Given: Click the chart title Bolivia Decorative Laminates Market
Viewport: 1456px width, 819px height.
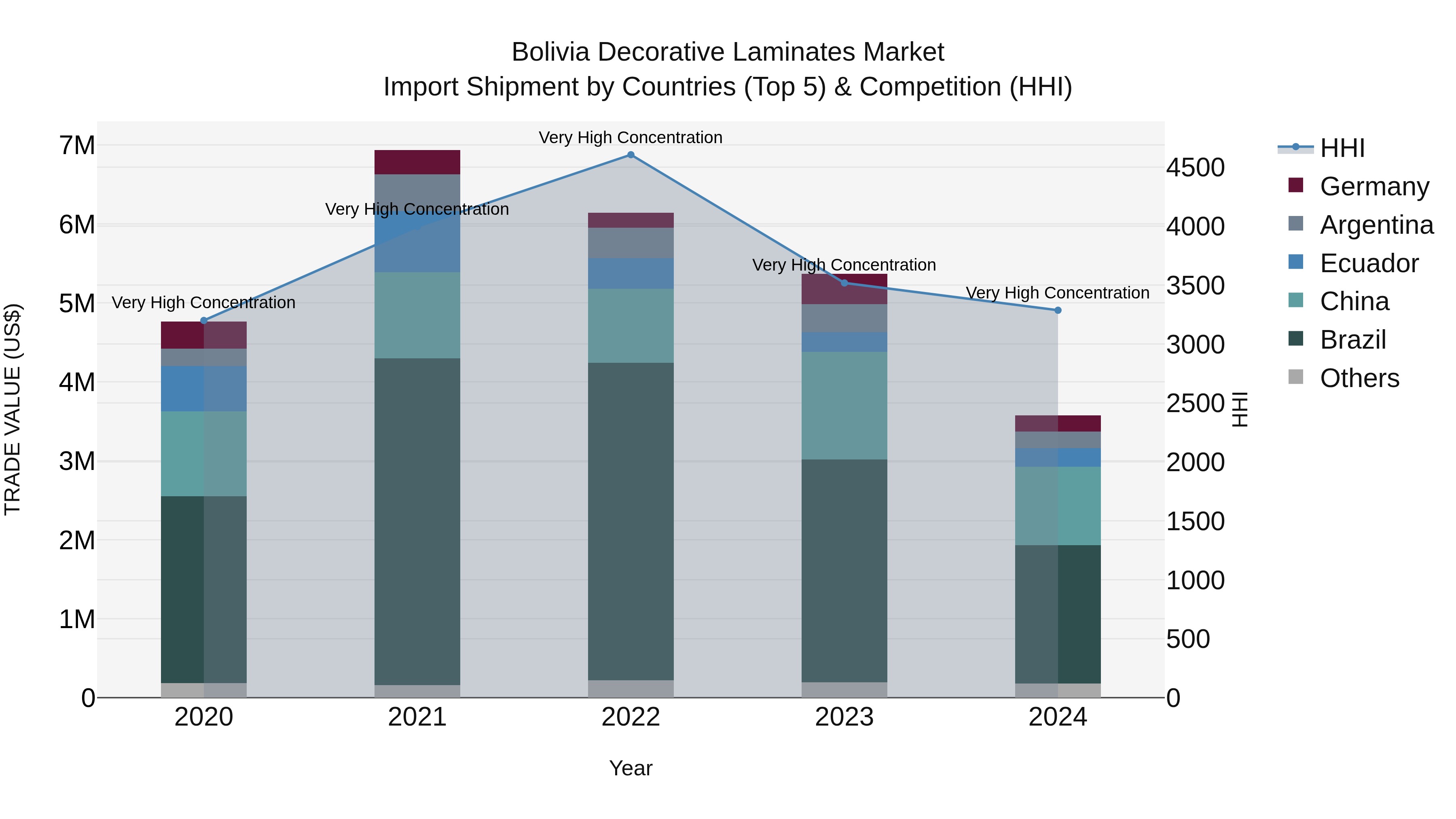Looking at the screenshot, I should tap(728, 52).
